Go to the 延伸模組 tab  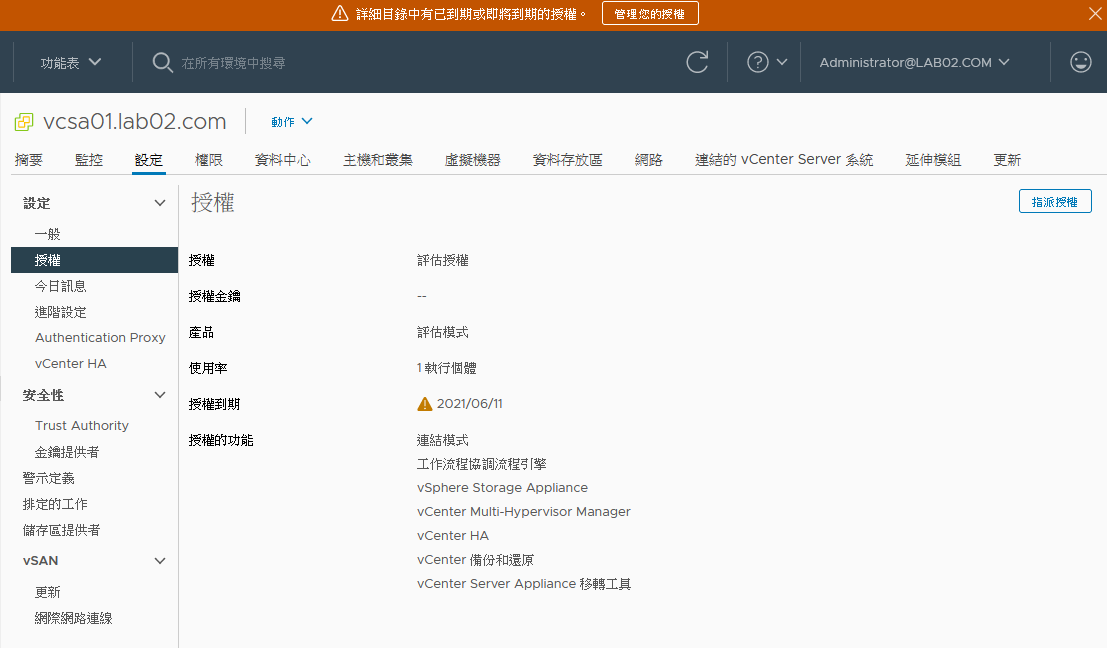(x=933, y=160)
